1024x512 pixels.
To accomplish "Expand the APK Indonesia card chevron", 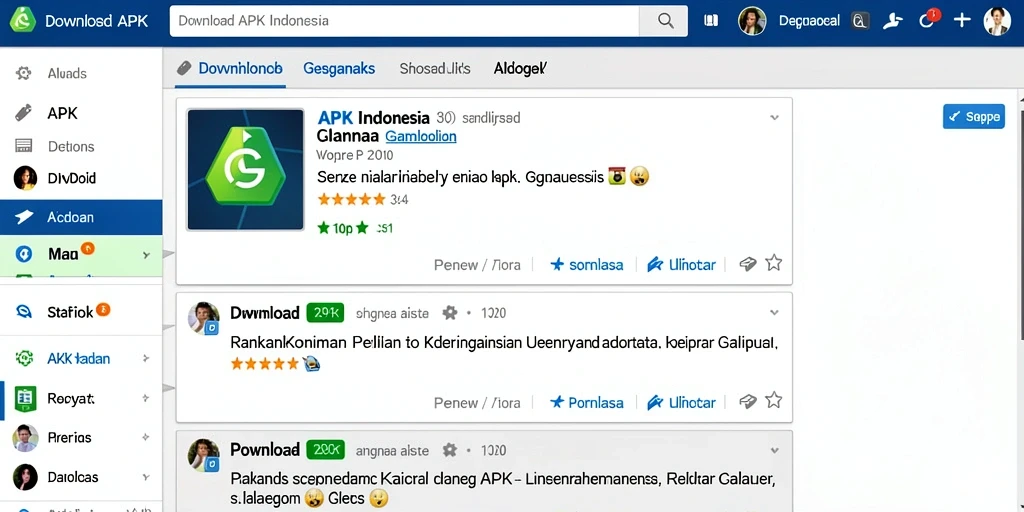I will [x=774, y=118].
